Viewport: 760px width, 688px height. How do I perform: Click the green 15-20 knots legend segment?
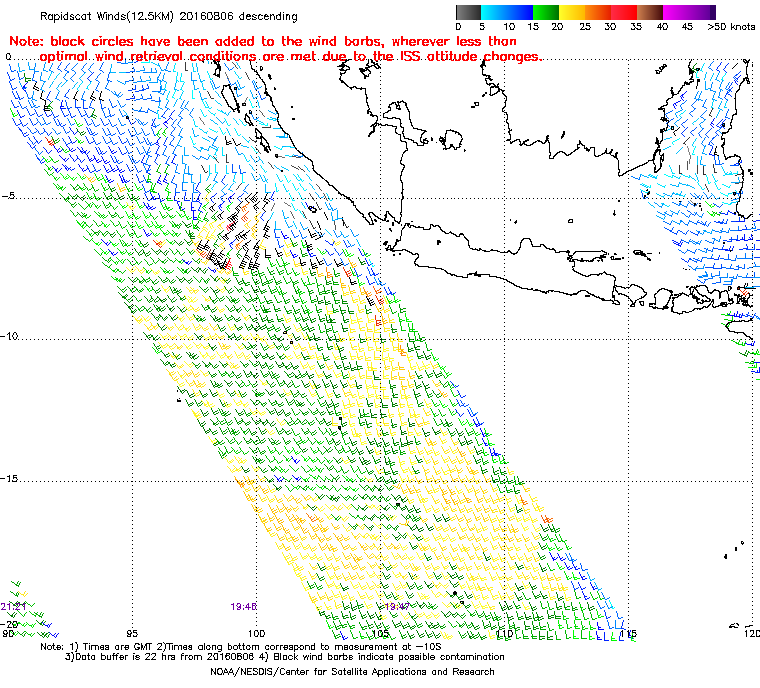(x=546, y=12)
